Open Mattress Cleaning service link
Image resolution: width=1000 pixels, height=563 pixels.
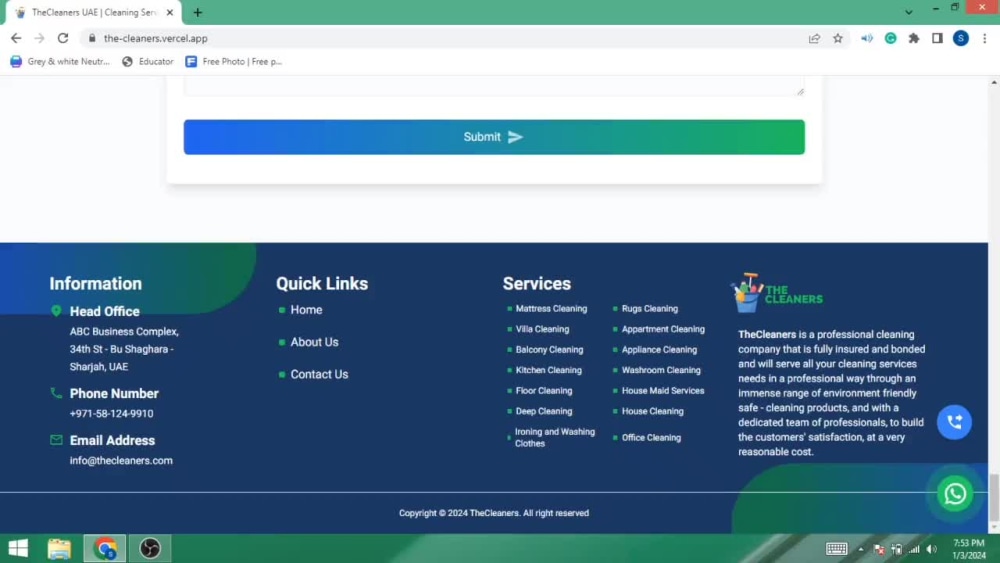(551, 309)
